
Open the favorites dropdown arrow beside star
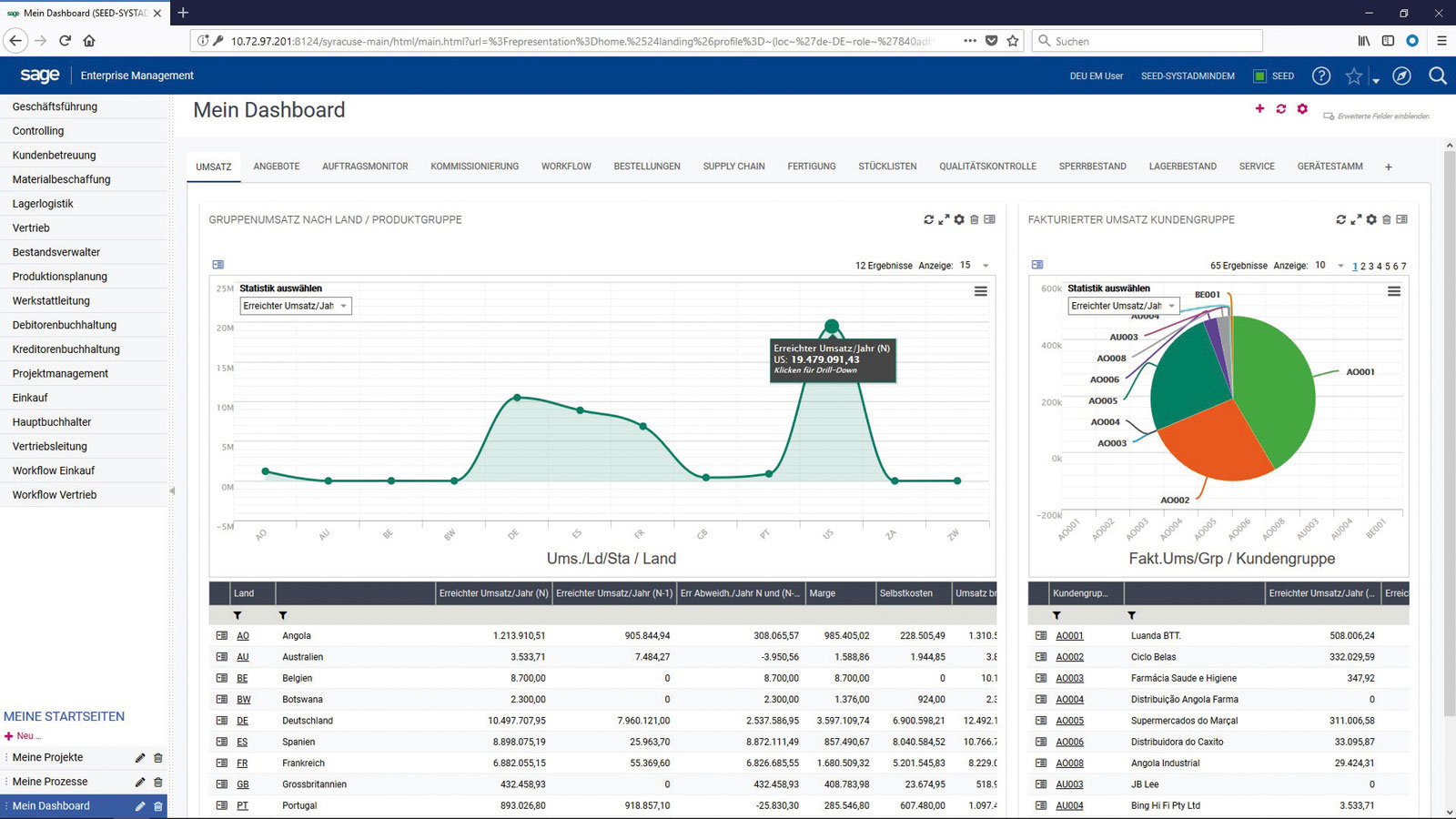click(x=1376, y=81)
